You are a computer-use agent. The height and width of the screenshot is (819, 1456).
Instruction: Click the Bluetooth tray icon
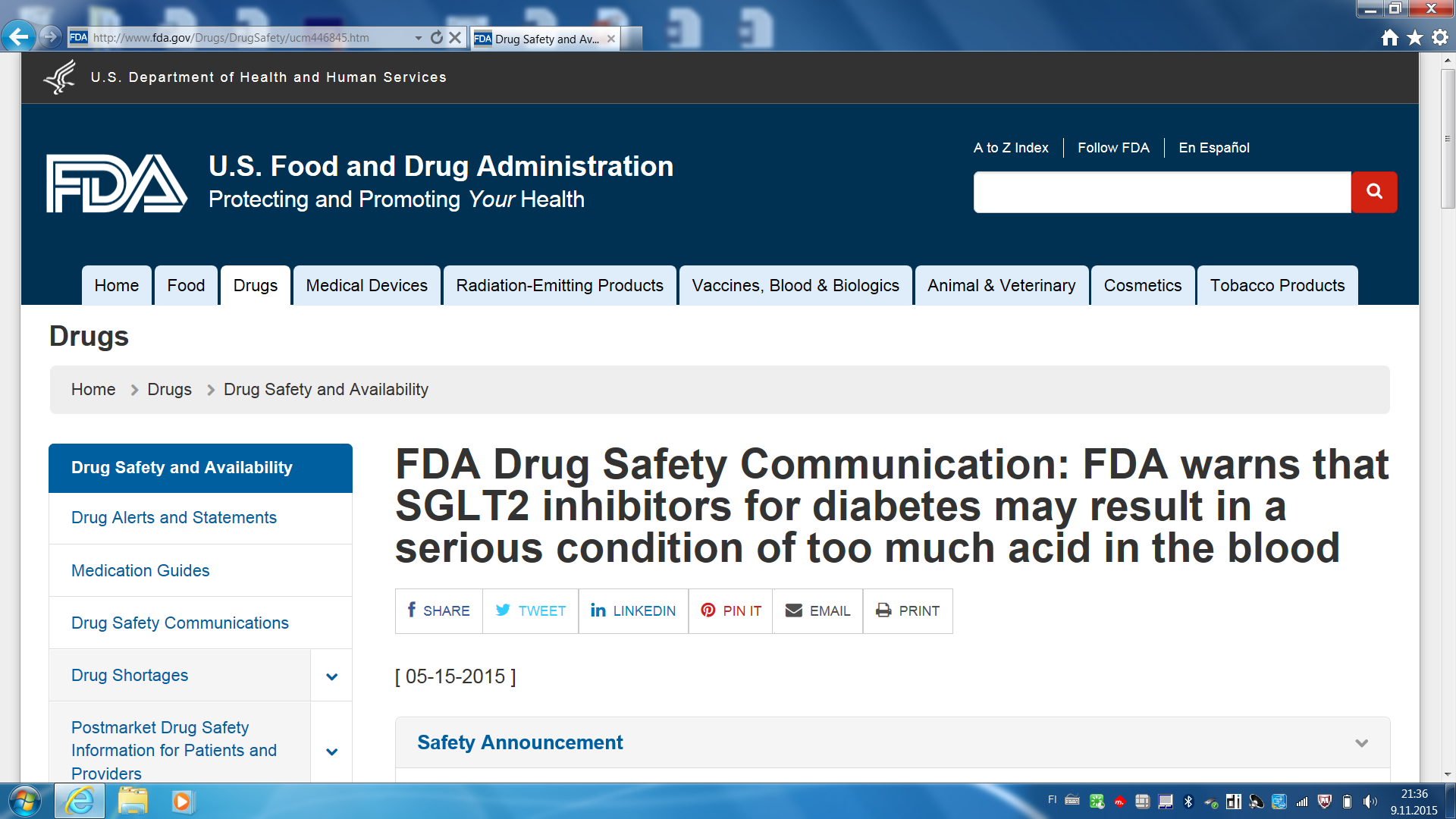1188,802
